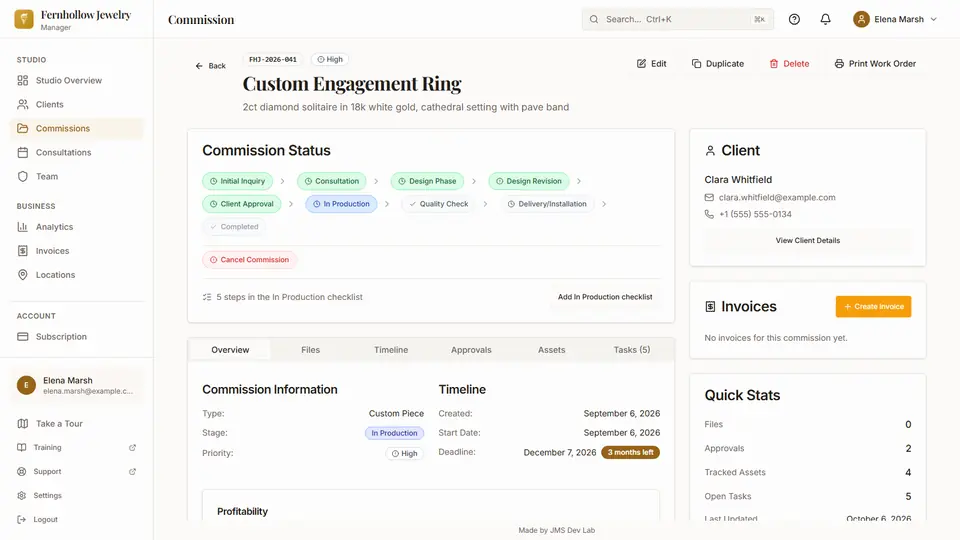Click View Client Details
This screenshot has height=540, width=960.
click(x=808, y=241)
